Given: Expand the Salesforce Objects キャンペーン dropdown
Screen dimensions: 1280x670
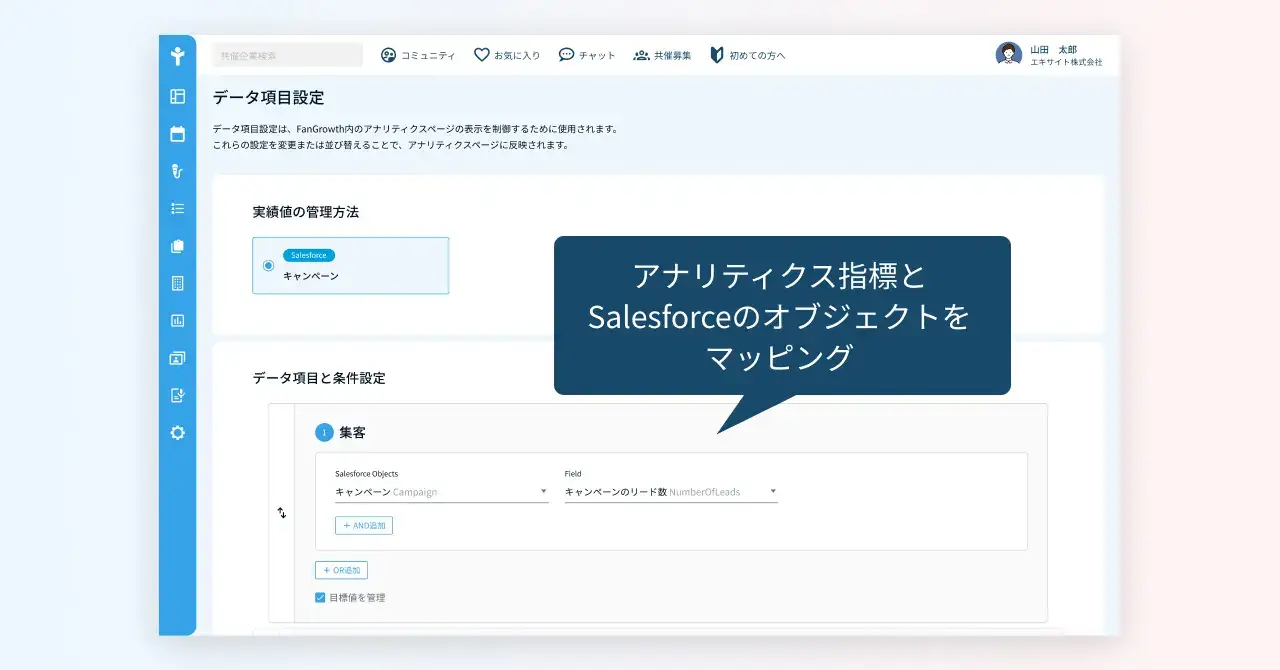Looking at the screenshot, I should pos(442,492).
